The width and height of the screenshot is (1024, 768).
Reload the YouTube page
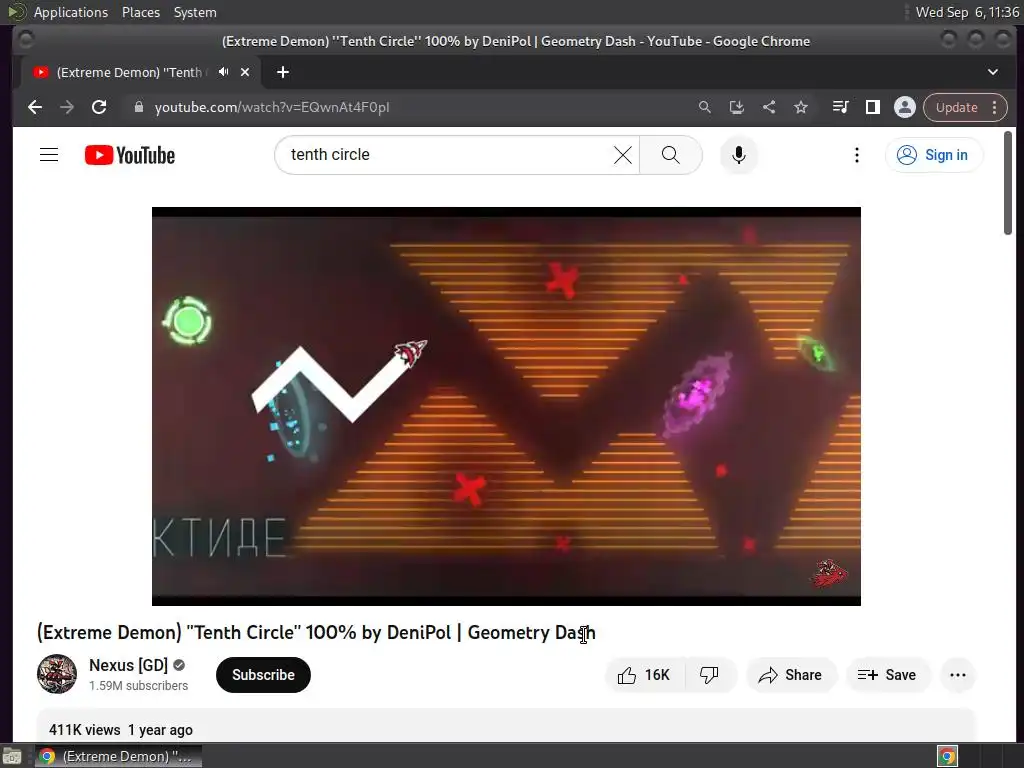pos(99,107)
